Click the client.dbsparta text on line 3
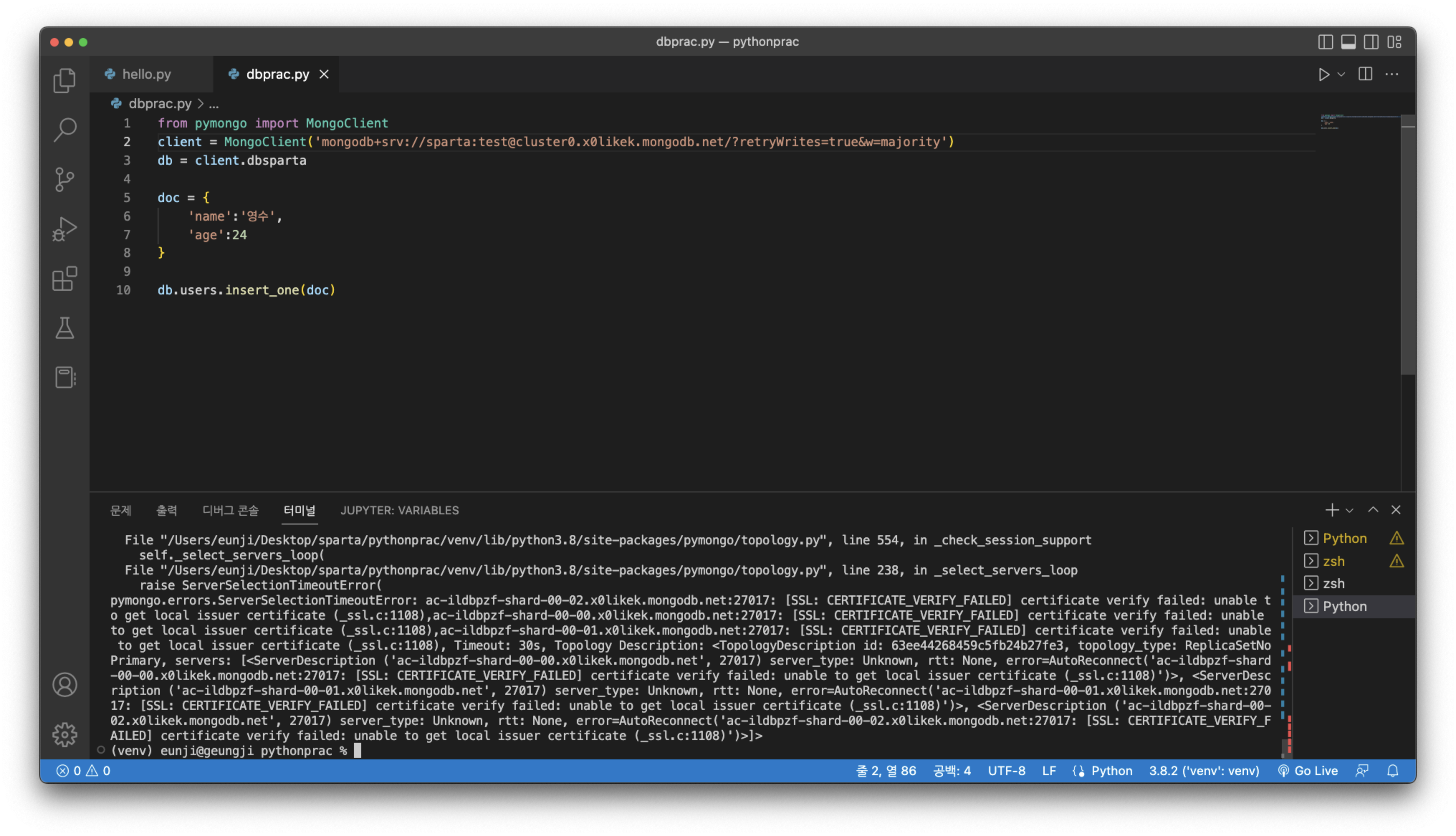The width and height of the screenshot is (1456, 836). click(250, 160)
